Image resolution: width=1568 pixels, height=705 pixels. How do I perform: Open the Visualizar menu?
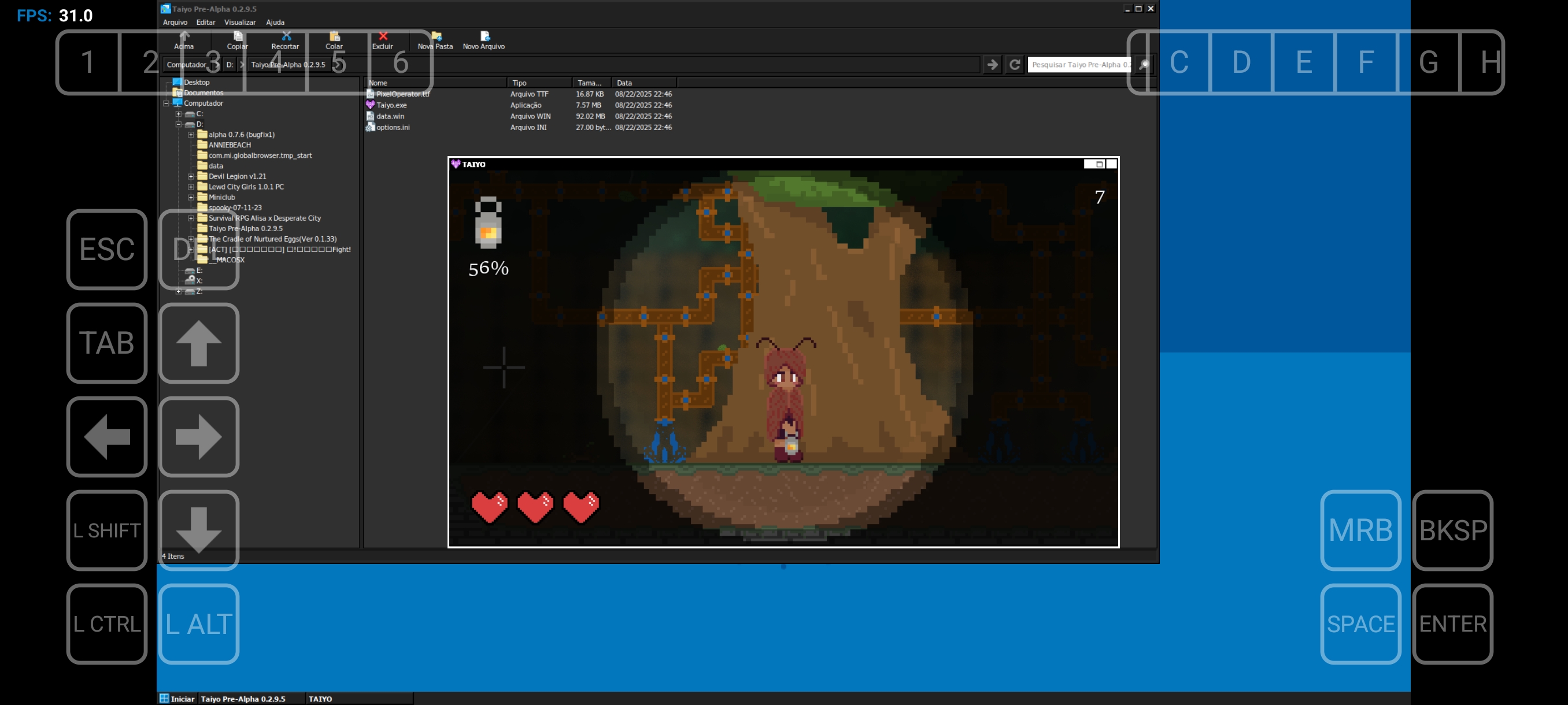point(239,23)
